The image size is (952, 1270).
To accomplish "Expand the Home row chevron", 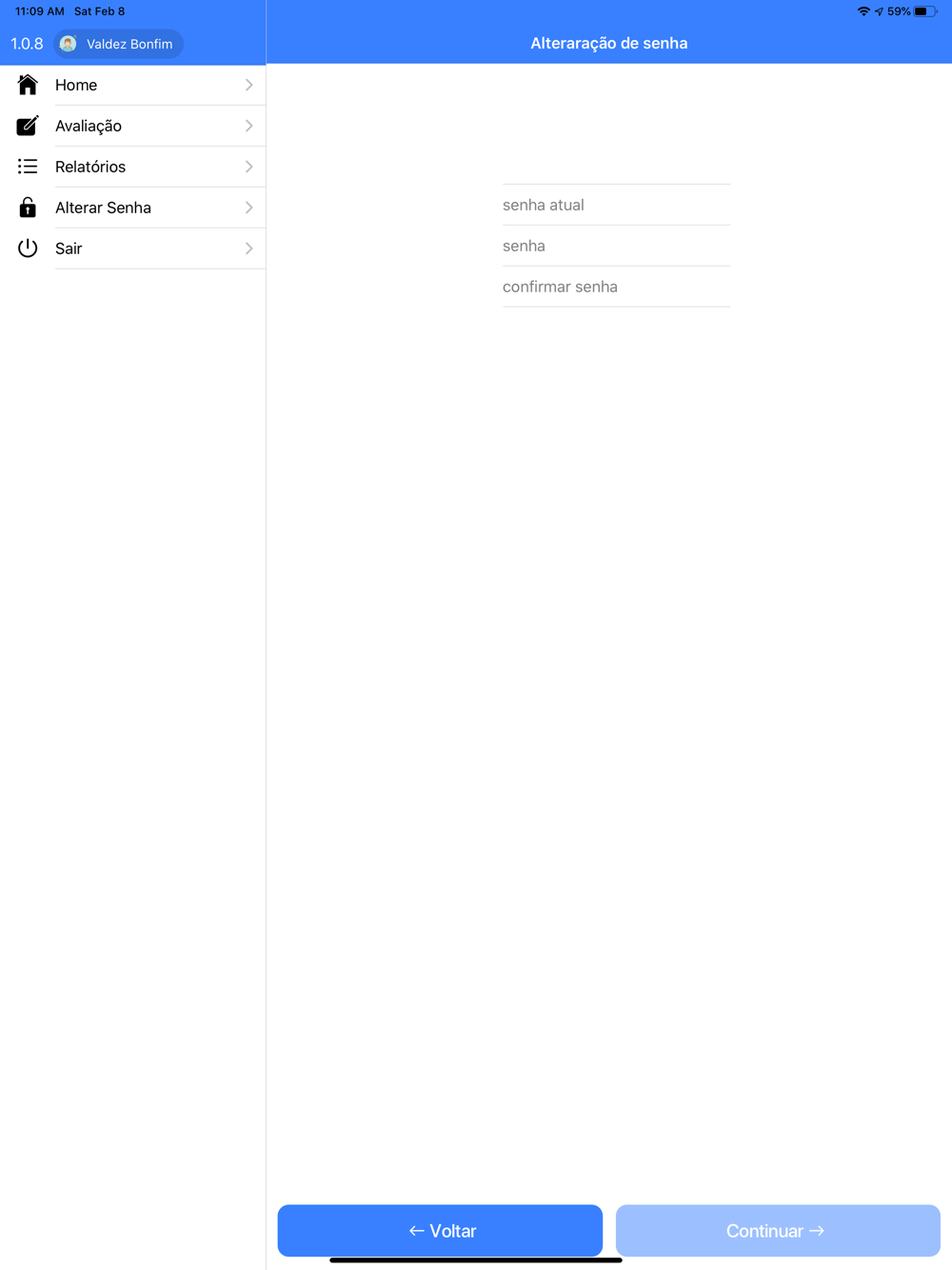I will (x=248, y=85).
